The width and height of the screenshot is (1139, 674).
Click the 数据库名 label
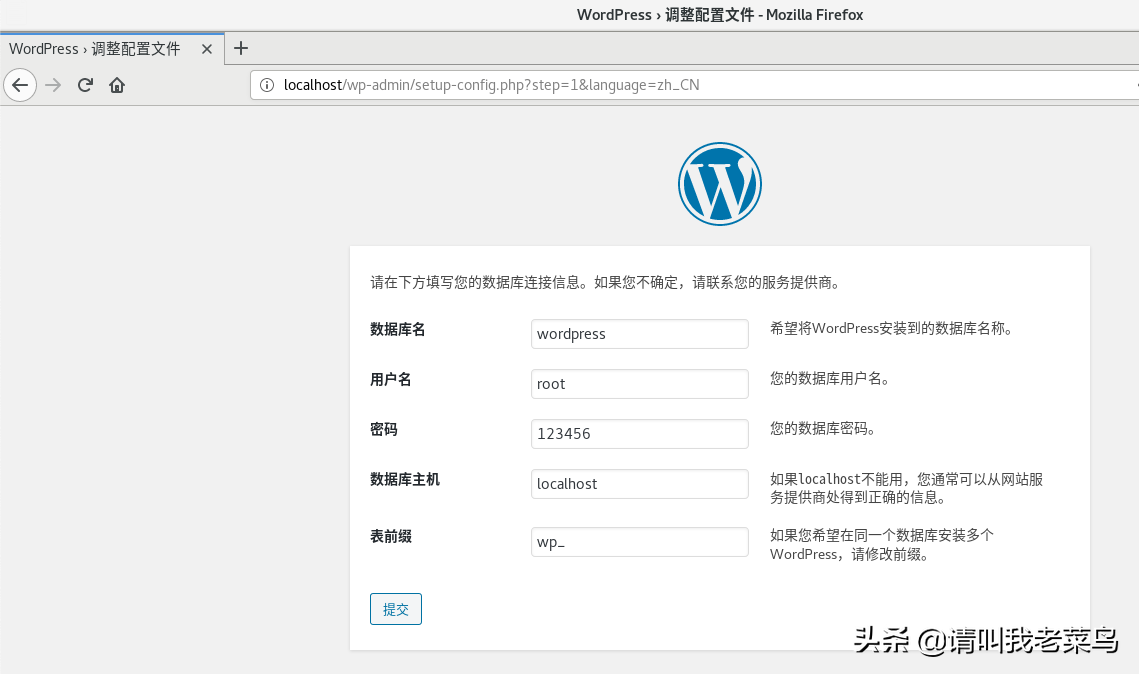click(x=397, y=330)
